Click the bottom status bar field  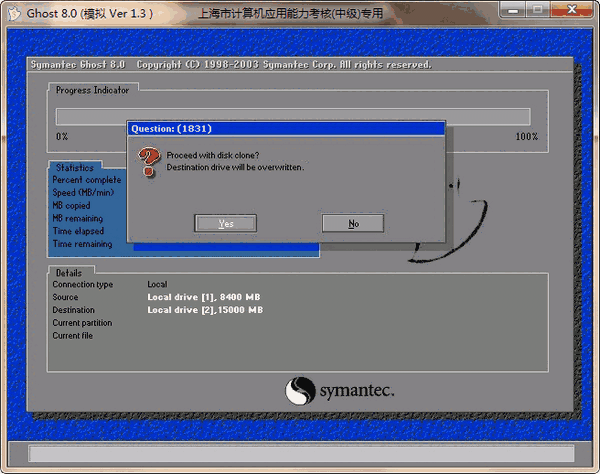pos(300,454)
